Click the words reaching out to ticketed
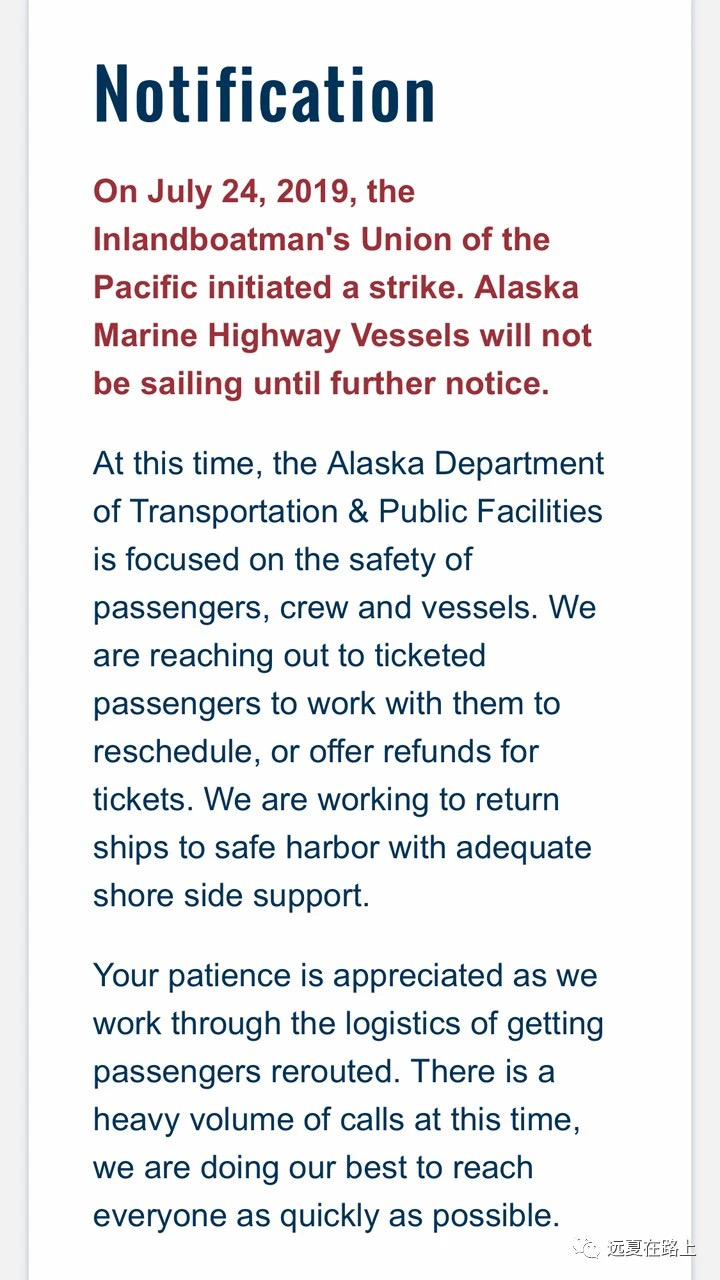Viewport: 720px width, 1280px height. (x=317, y=656)
